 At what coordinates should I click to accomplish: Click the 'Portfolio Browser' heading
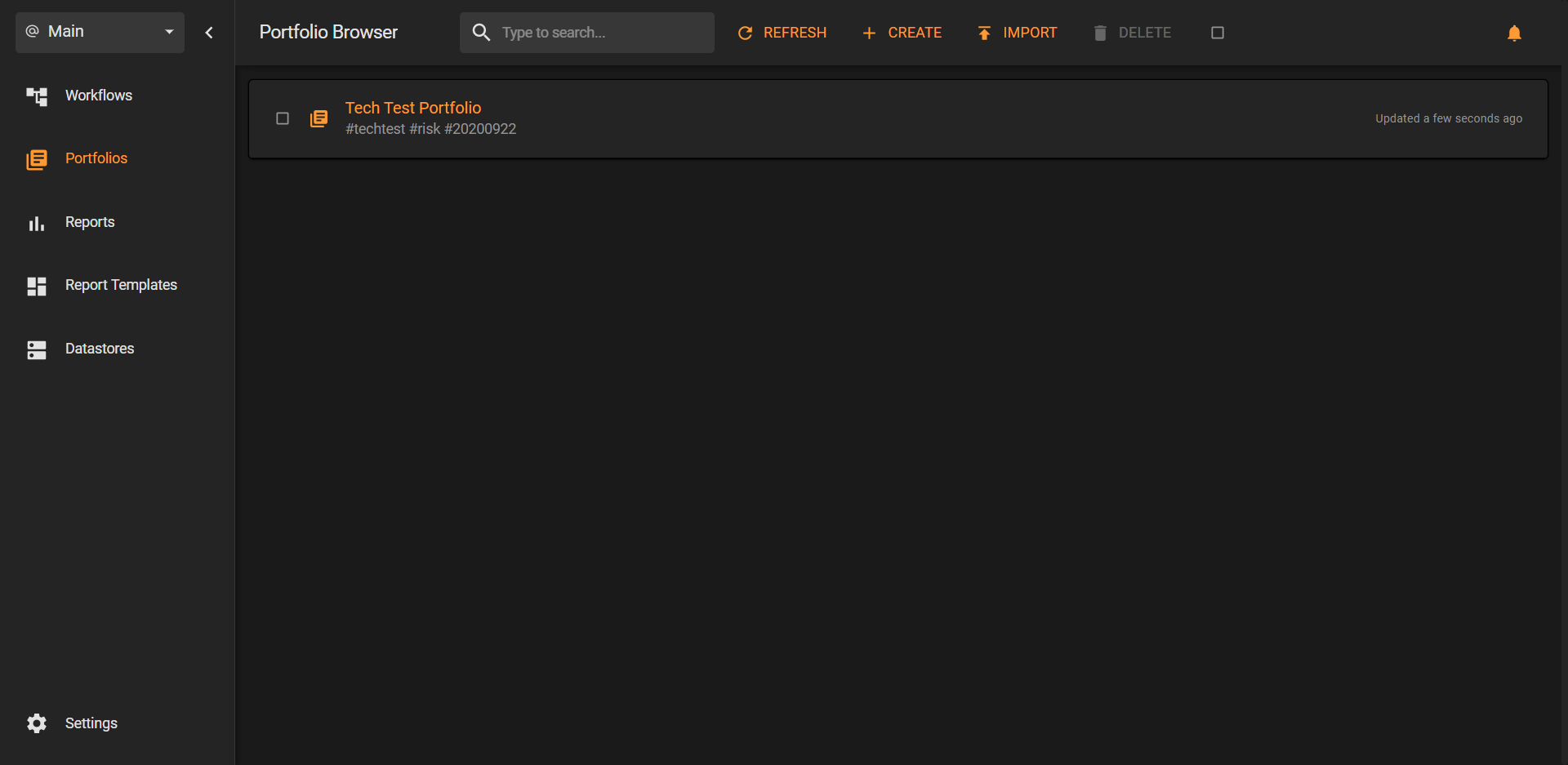pyautogui.click(x=328, y=32)
